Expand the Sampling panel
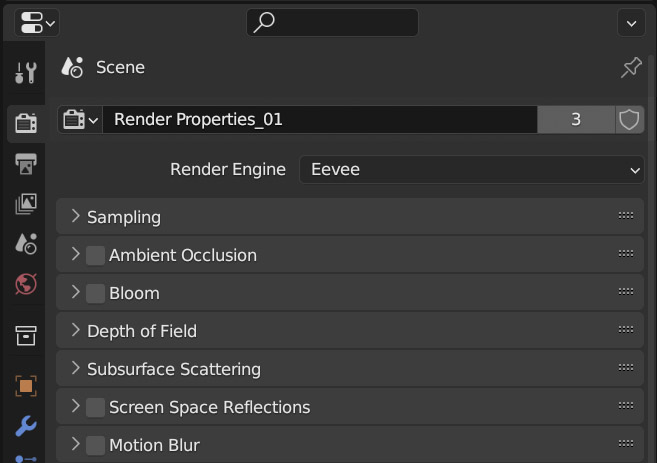Viewport: 657px width, 463px height. [x=75, y=217]
